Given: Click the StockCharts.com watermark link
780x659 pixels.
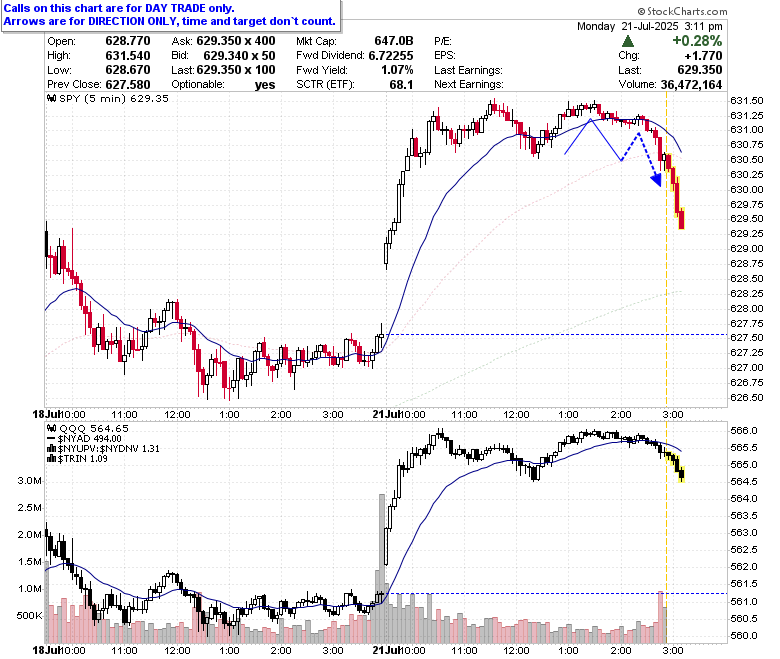Looking at the screenshot, I should [682, 11].
